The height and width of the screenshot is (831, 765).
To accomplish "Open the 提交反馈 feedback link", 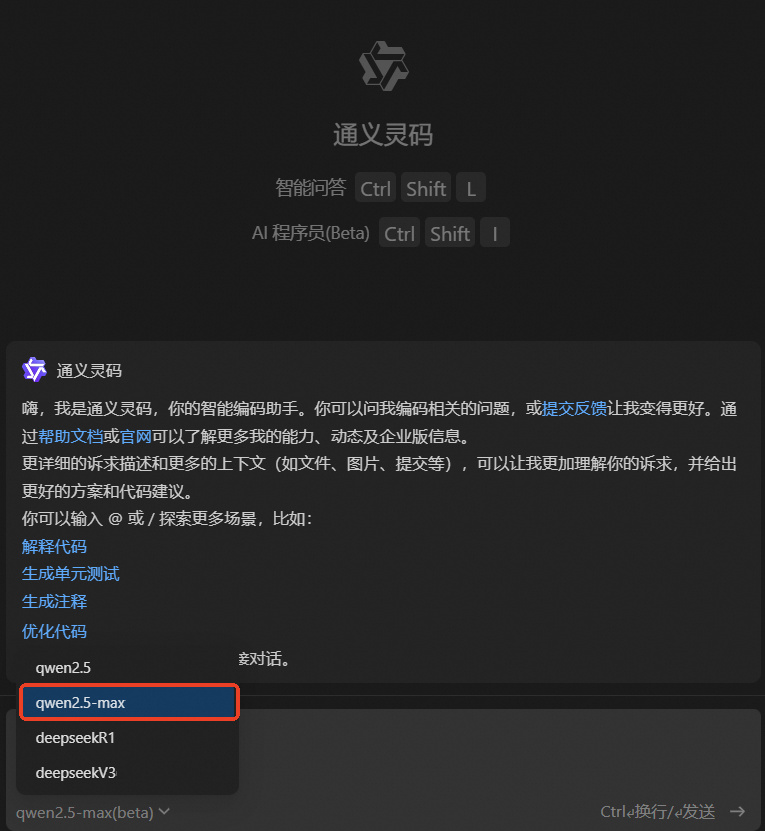I will [x=574, y=409].
